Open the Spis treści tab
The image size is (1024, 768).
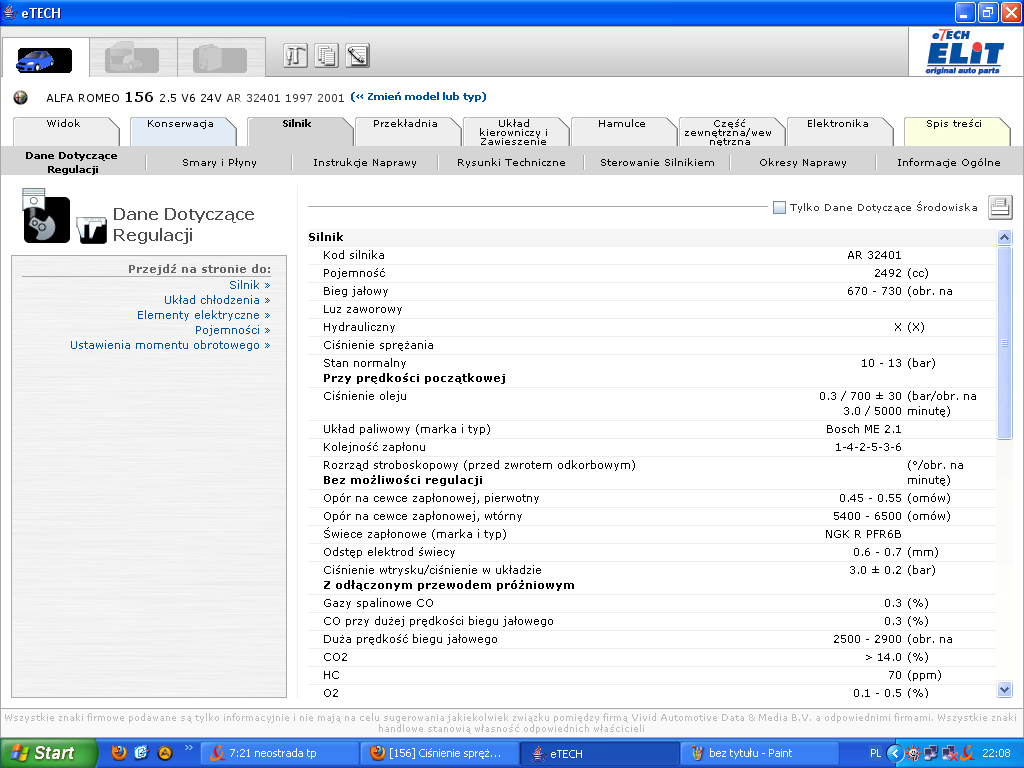click(x=953, y=125)
